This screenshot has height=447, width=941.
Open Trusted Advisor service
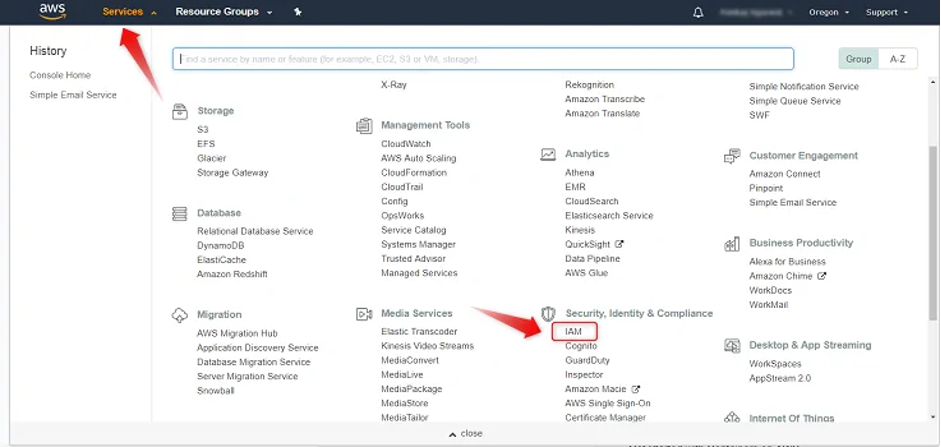(413, 259)
